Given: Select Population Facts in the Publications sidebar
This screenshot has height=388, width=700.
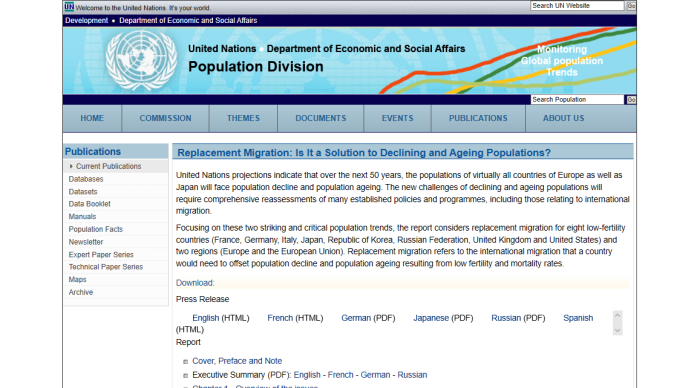Looking at the screenshot, I should coord(96,229).
